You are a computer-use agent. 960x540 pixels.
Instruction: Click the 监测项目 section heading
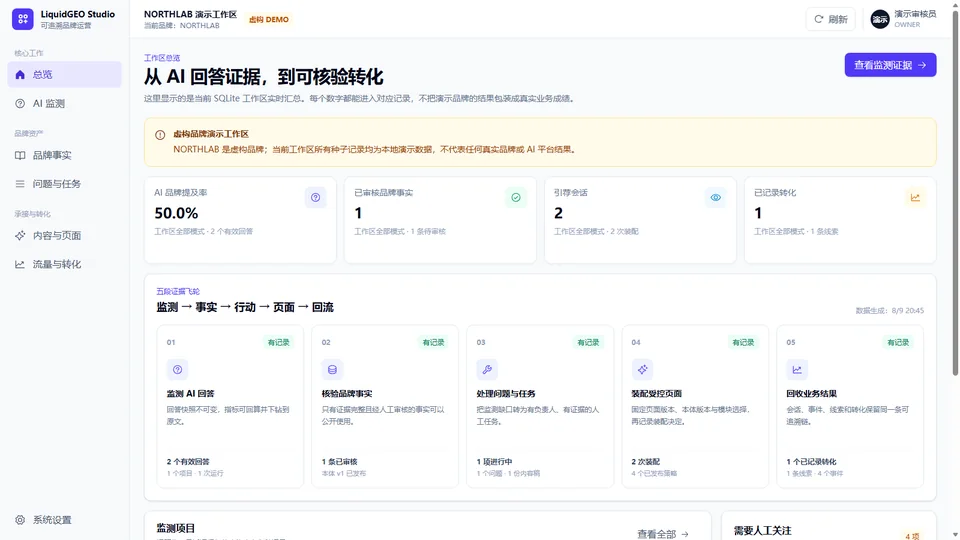coord(176,528)
